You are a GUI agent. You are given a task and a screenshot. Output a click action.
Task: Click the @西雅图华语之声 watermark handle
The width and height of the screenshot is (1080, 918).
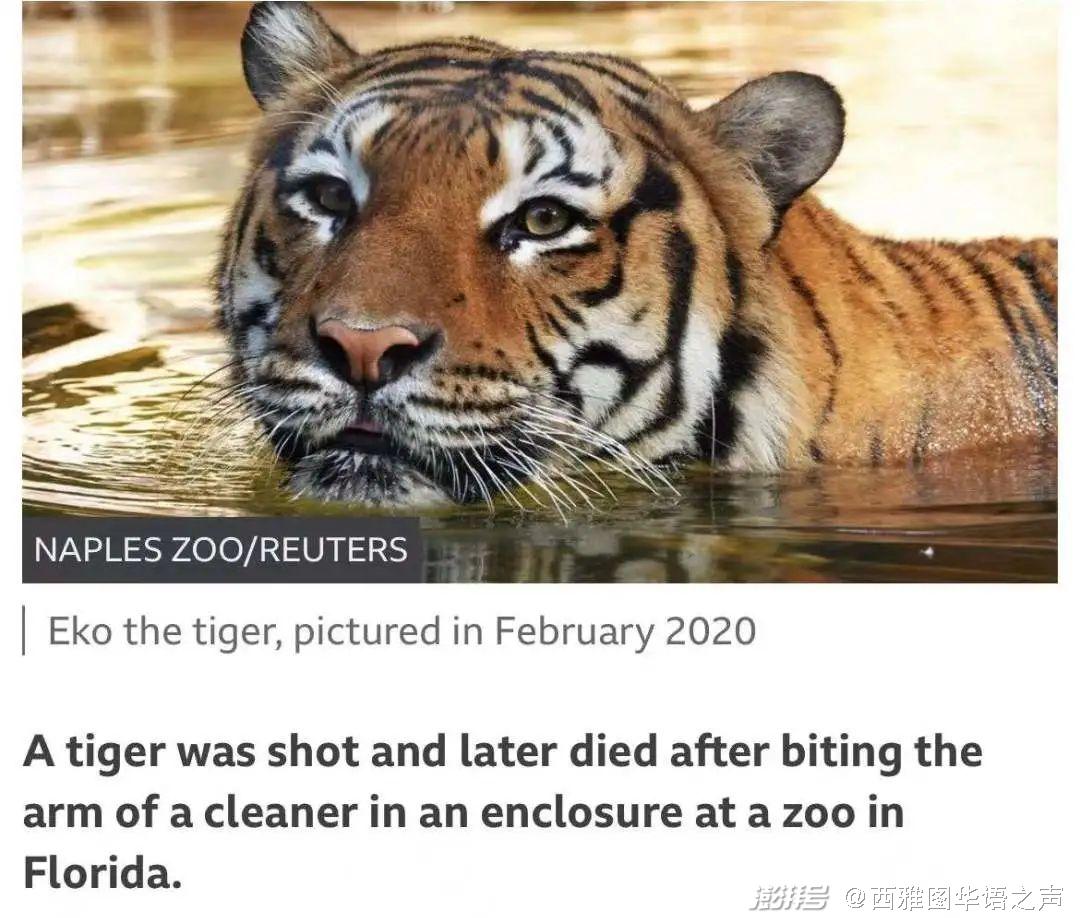click(954, 897)
